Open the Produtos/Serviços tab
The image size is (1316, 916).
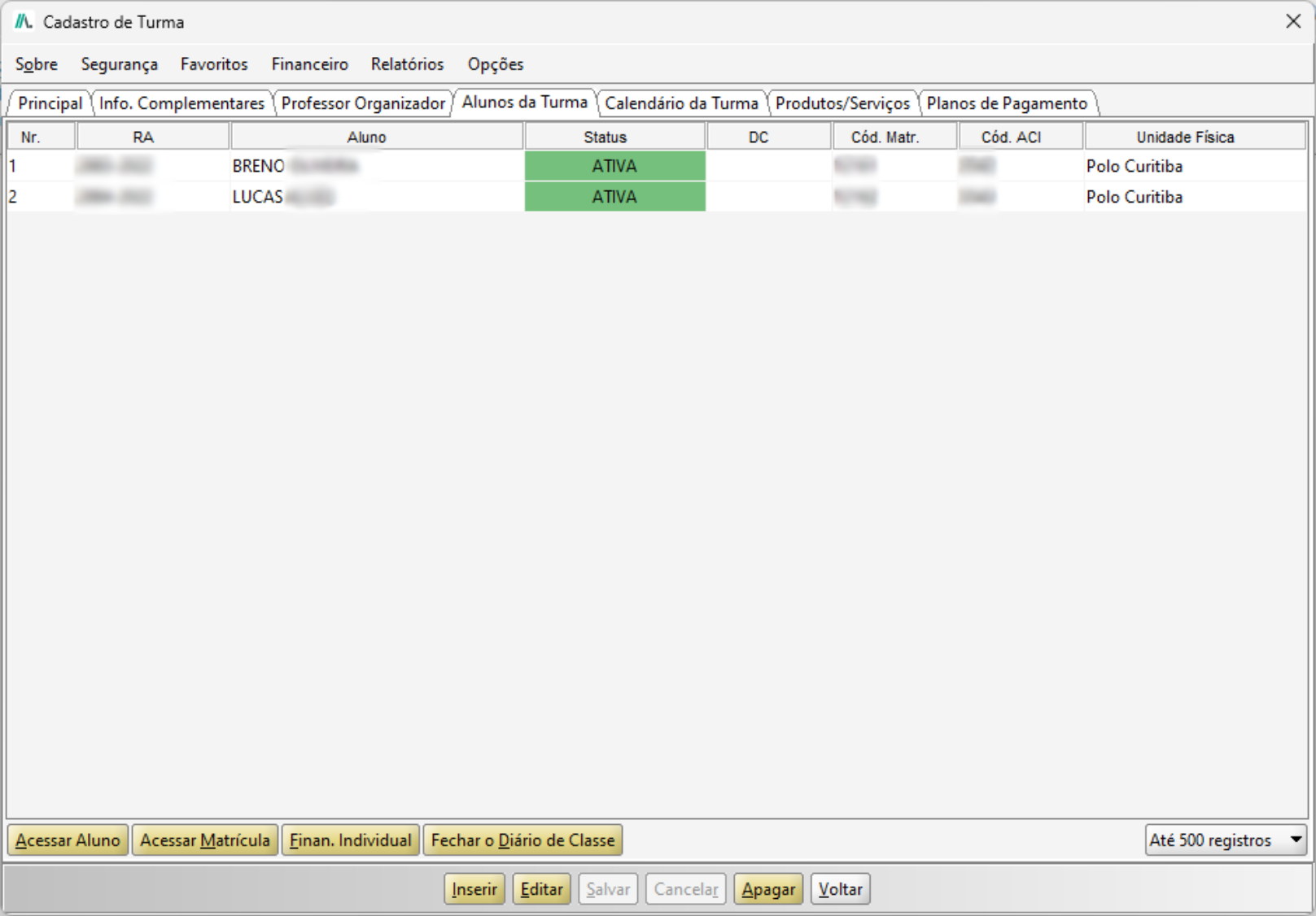(842, 103)
